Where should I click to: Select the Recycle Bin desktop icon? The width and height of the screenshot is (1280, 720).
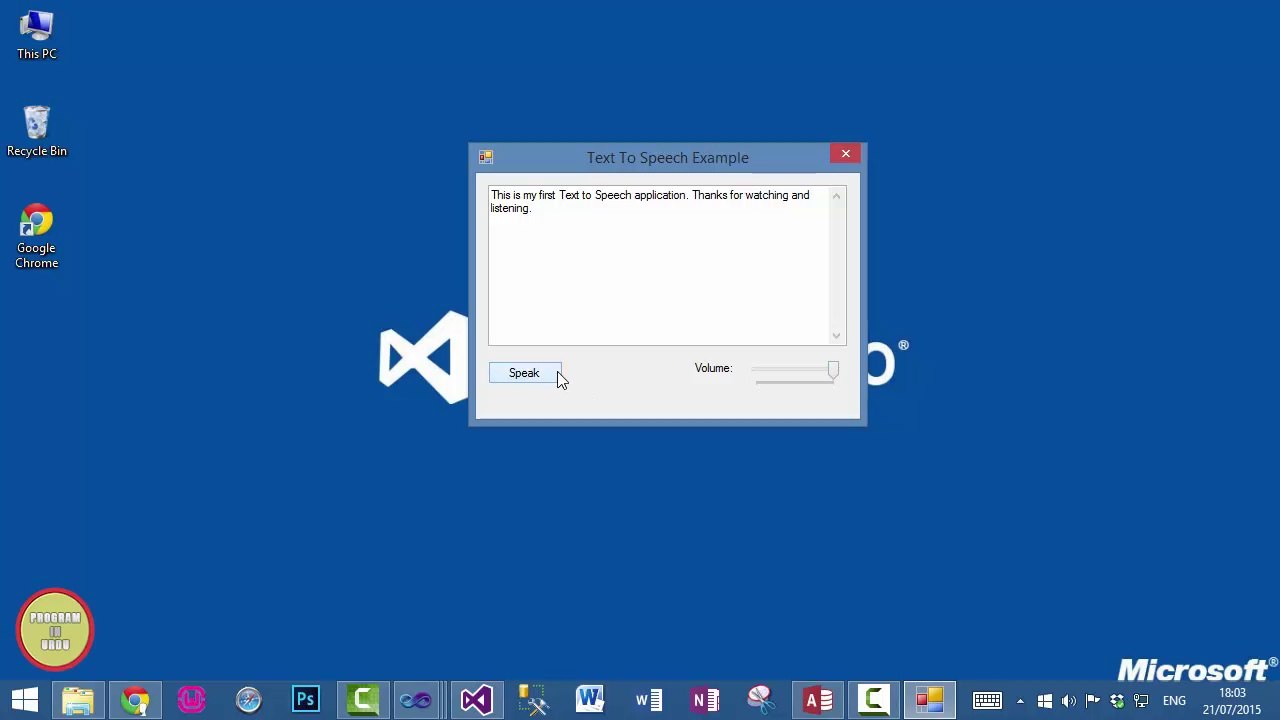pyautogui.click(x=37, y=132)
